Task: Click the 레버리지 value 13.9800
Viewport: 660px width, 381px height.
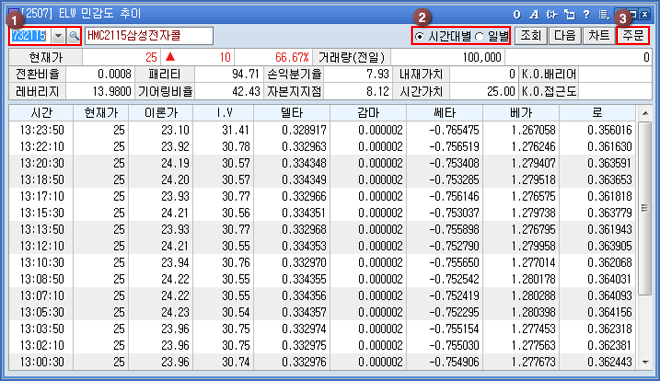Action: point(112,91)
